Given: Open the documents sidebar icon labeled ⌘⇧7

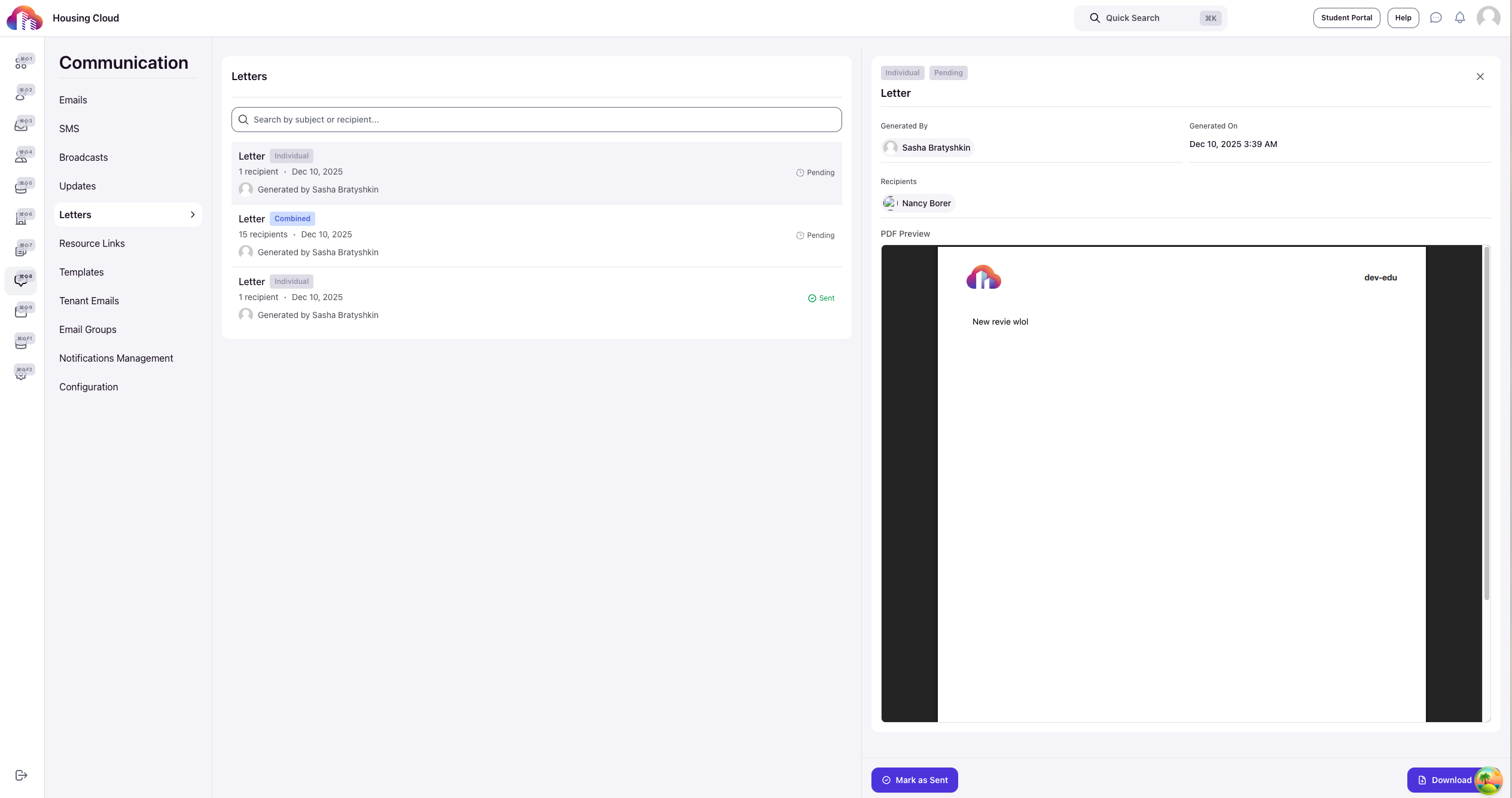Looking at the screenshot, I should 22,249.
